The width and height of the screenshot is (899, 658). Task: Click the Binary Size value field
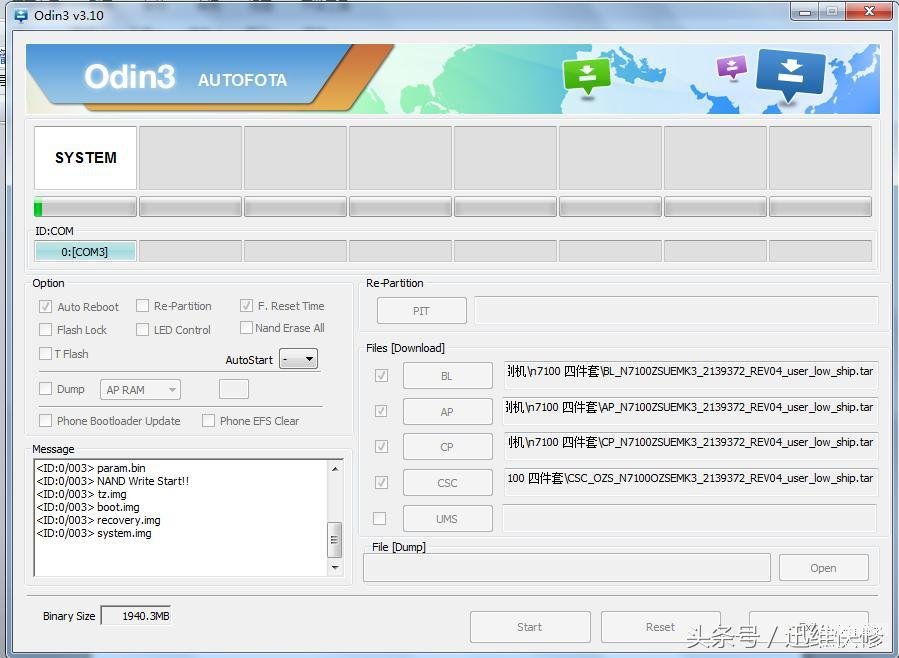[x=136, y=616]
